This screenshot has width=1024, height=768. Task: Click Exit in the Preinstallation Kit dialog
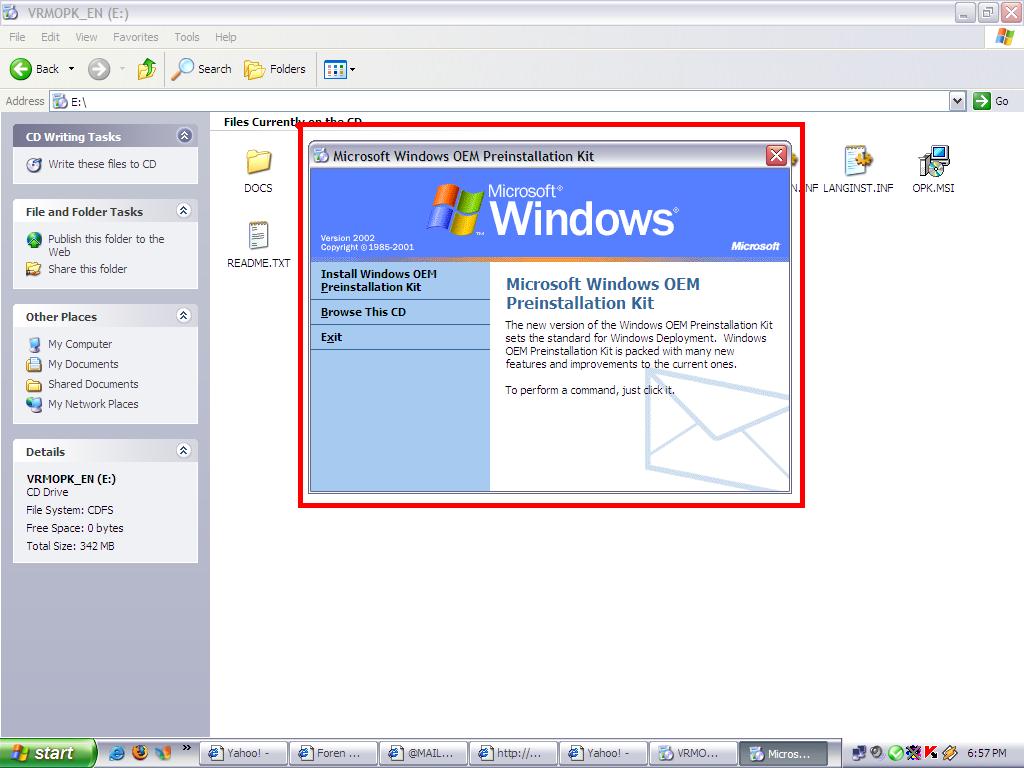(400, 337)
